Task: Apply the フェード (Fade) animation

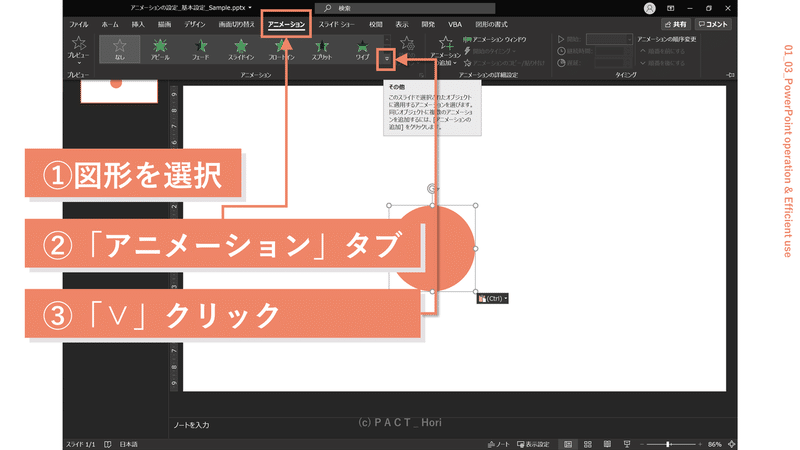Action: pyautogui.click(x=201, y=49)
